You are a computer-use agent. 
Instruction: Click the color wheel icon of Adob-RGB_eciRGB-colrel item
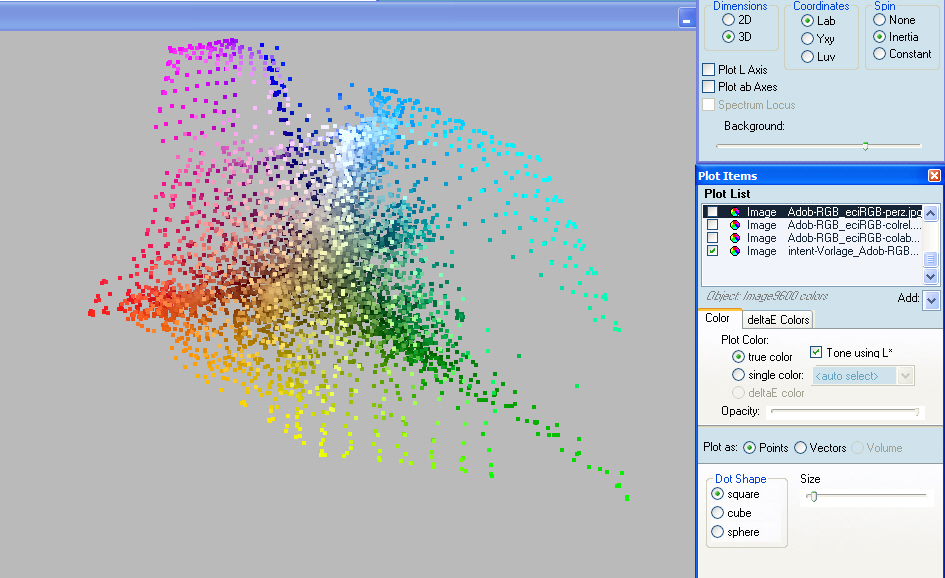click(x=736, y=225)
